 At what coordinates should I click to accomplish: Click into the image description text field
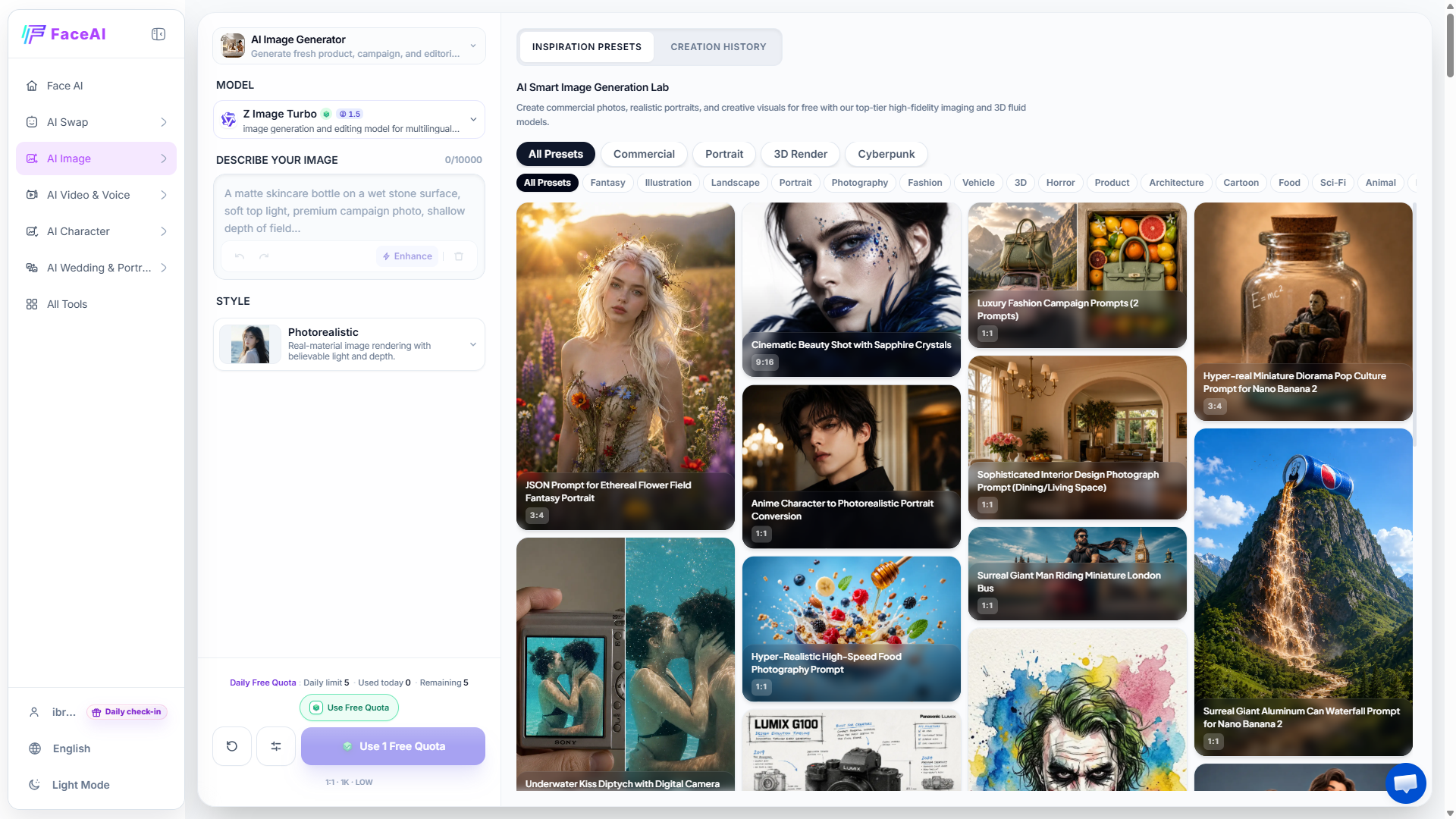pyautogui.click(x=349, y=211)
